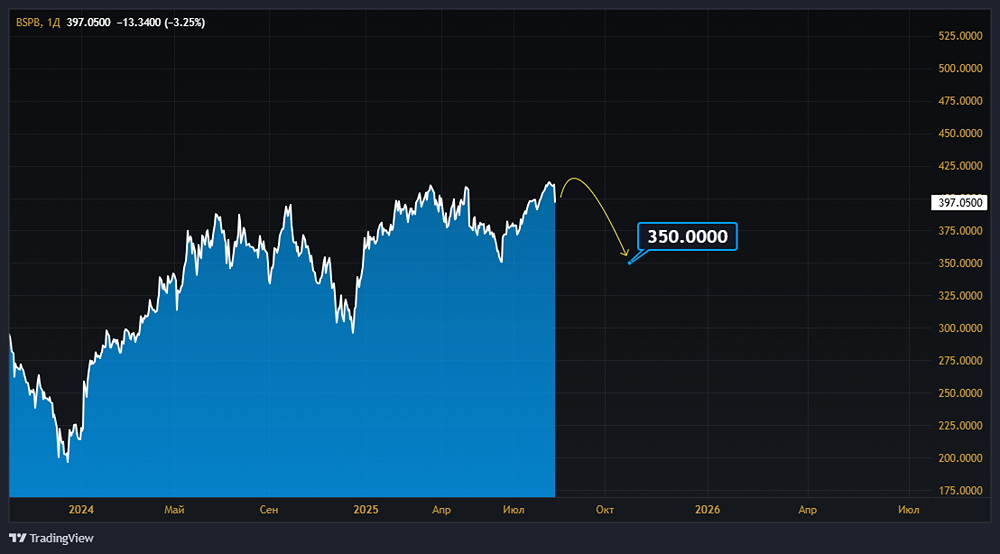Viewport: 1000px width, 554px height.
Task: Select the 350.0000 callout price label
Action: tap(688, 237)
